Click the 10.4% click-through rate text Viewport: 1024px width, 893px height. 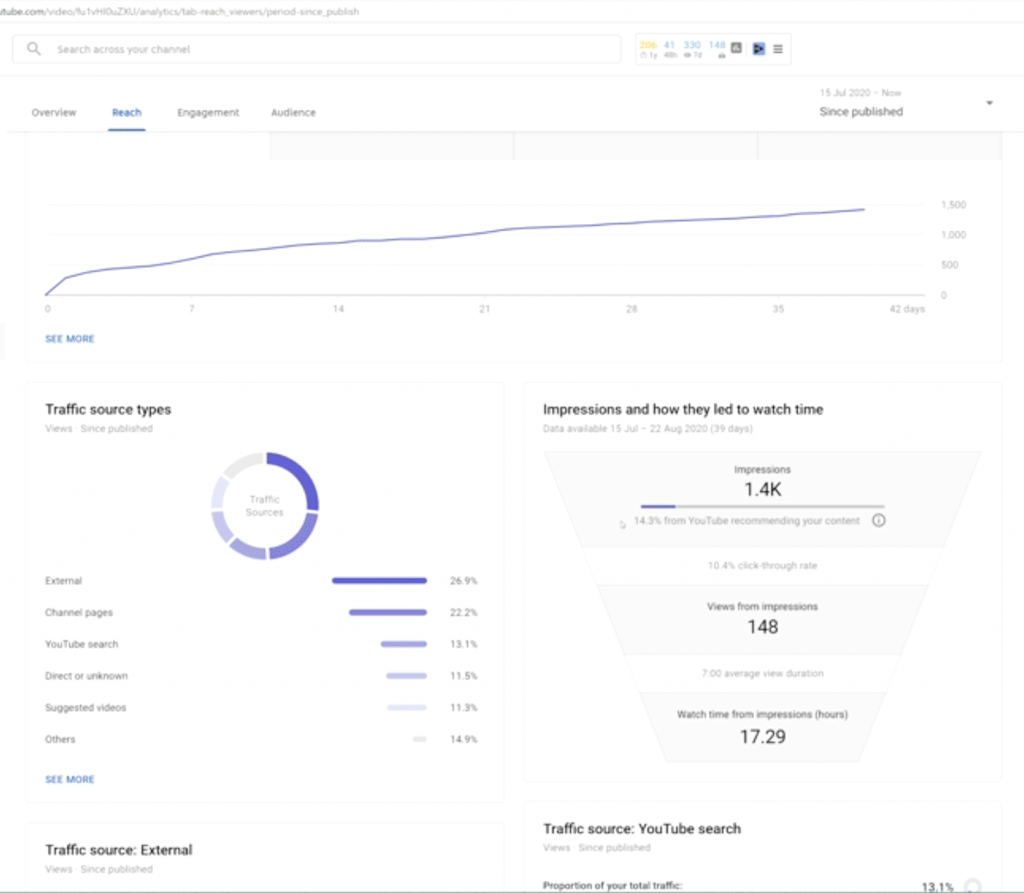(x=762, y=565)
